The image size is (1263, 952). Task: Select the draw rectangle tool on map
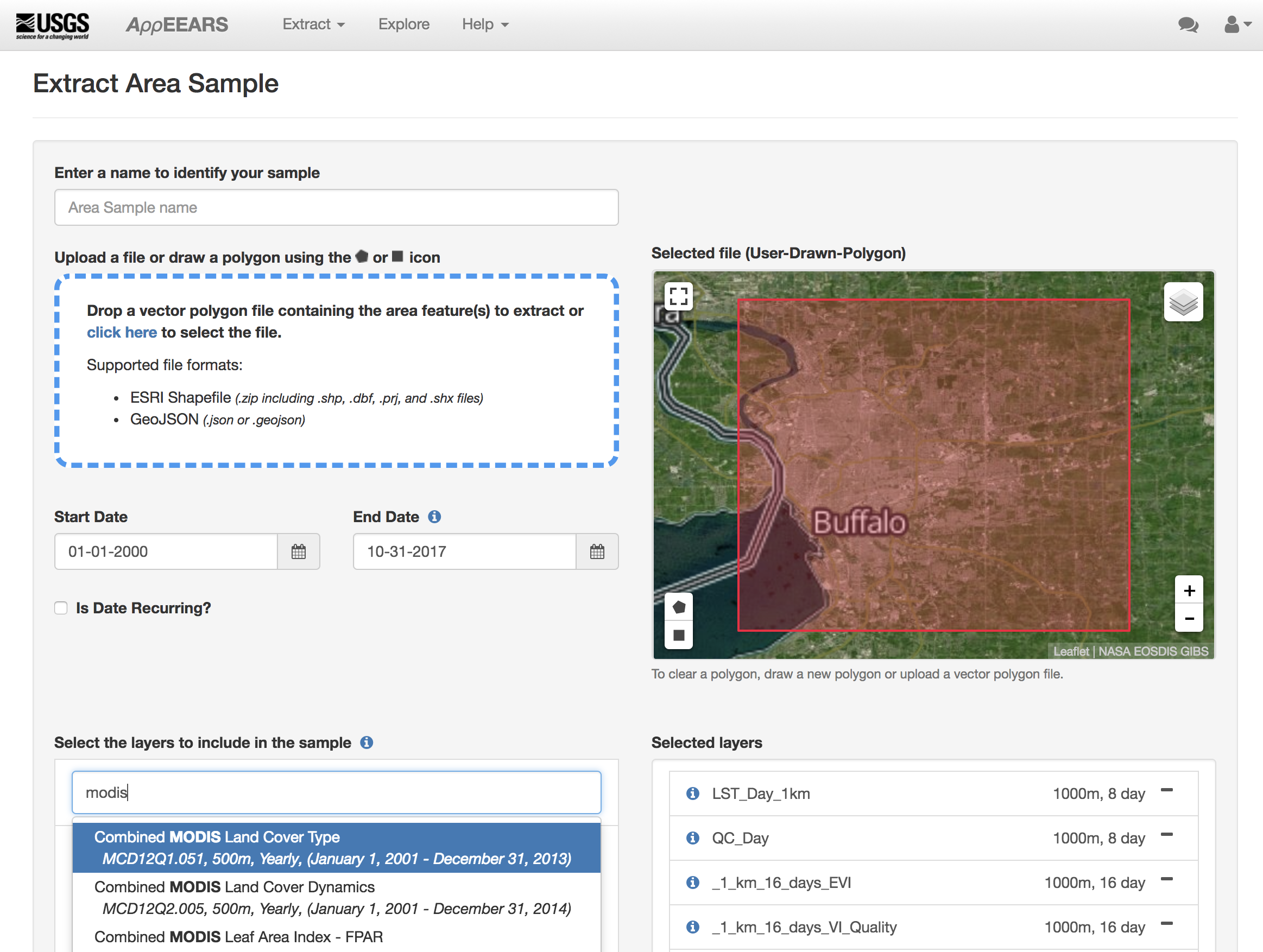pos(678,635)
